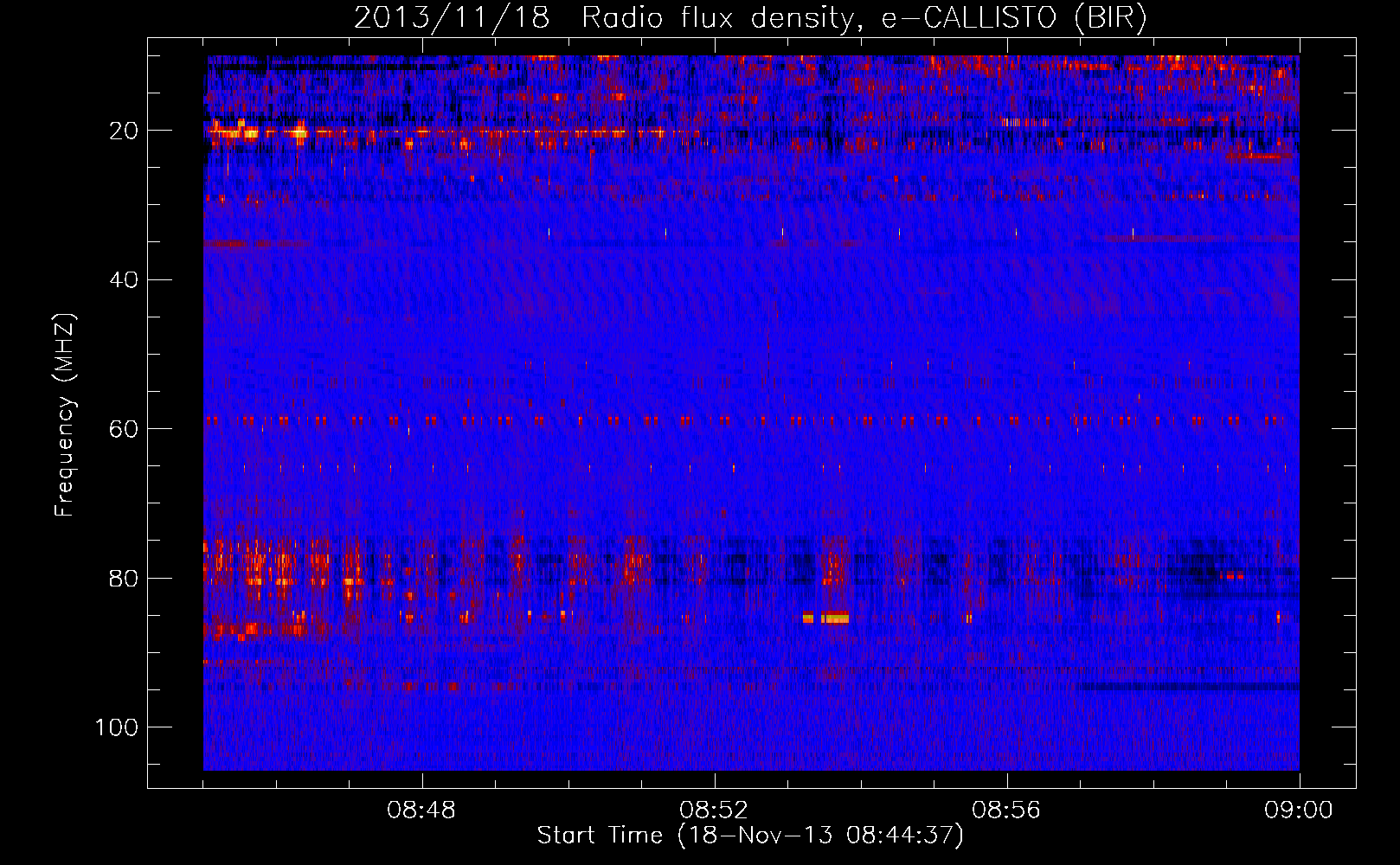1400x865 pixels.
Task: Click the 08:52 time tick label
Action: (x=714, y=811)
